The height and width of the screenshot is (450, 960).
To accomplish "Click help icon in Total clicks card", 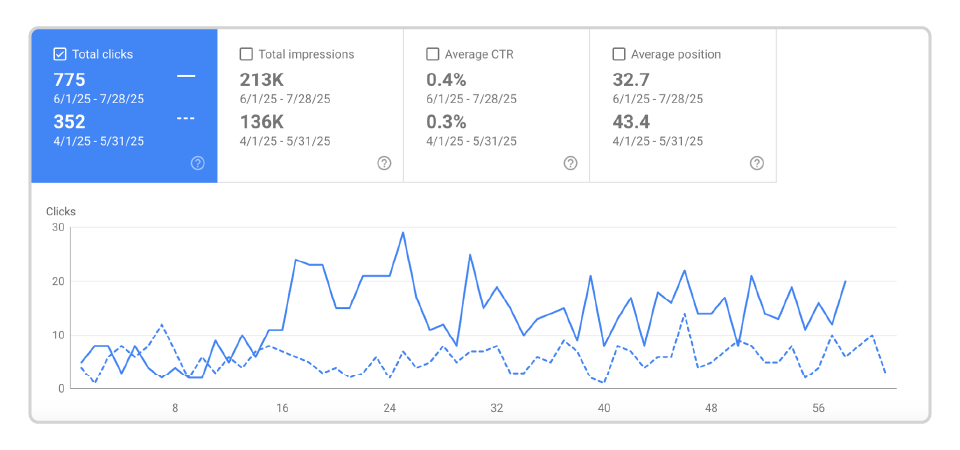I will (197, 163).
